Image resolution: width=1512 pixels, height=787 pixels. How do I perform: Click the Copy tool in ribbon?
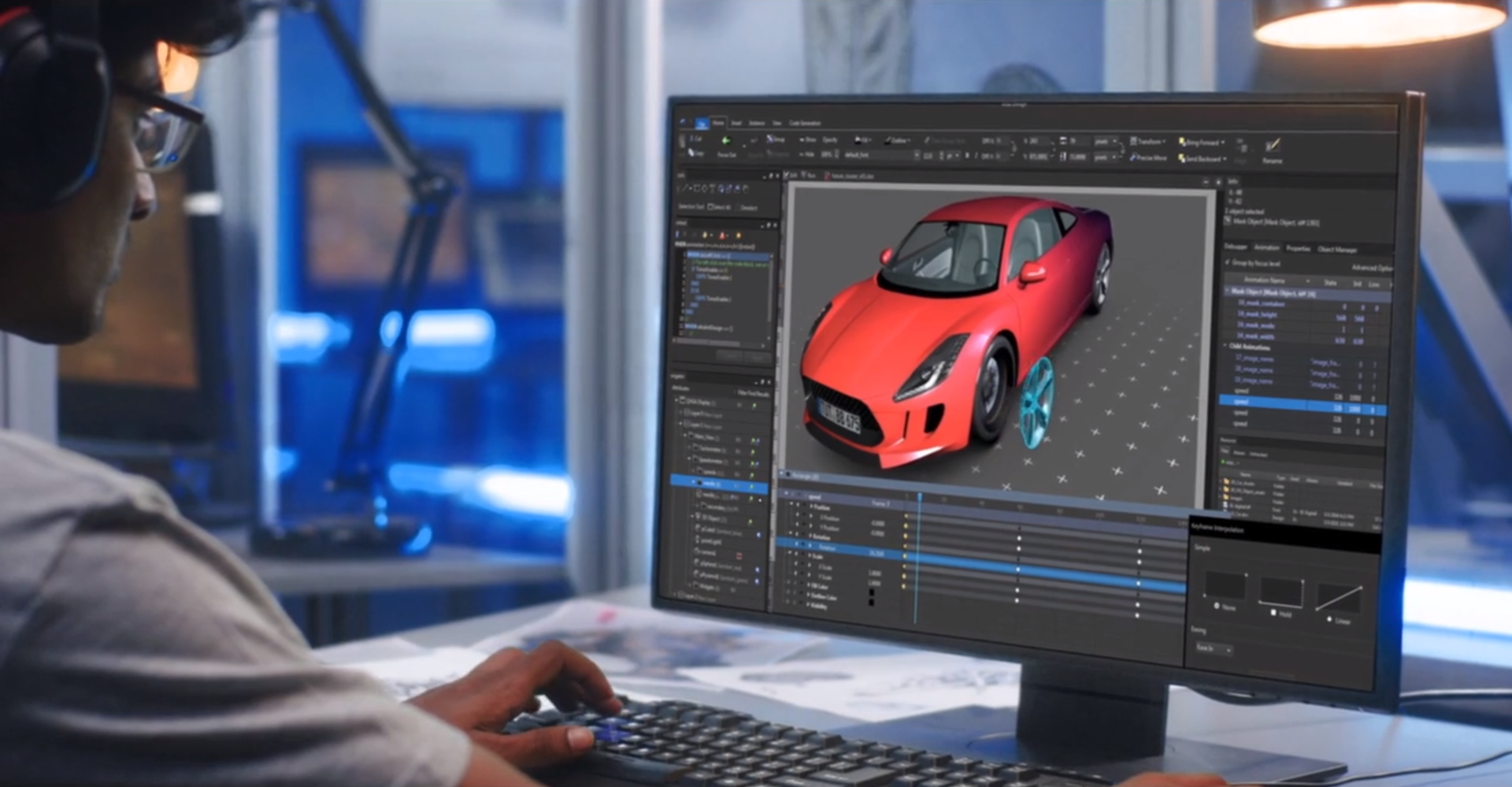pos(695,153)
